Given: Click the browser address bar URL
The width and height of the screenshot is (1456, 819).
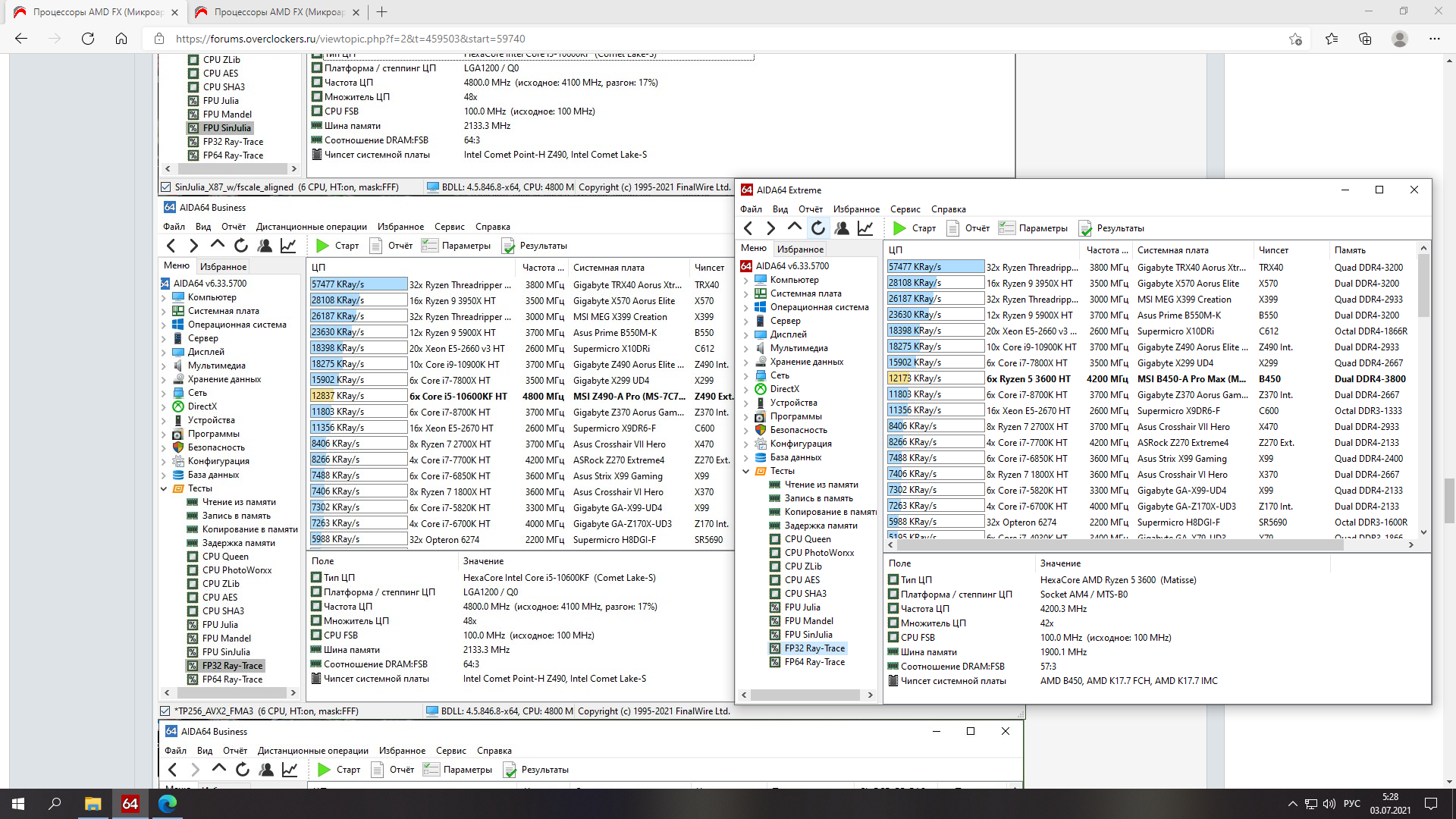Looking at the screenshot, I should (x=350, y=39).
